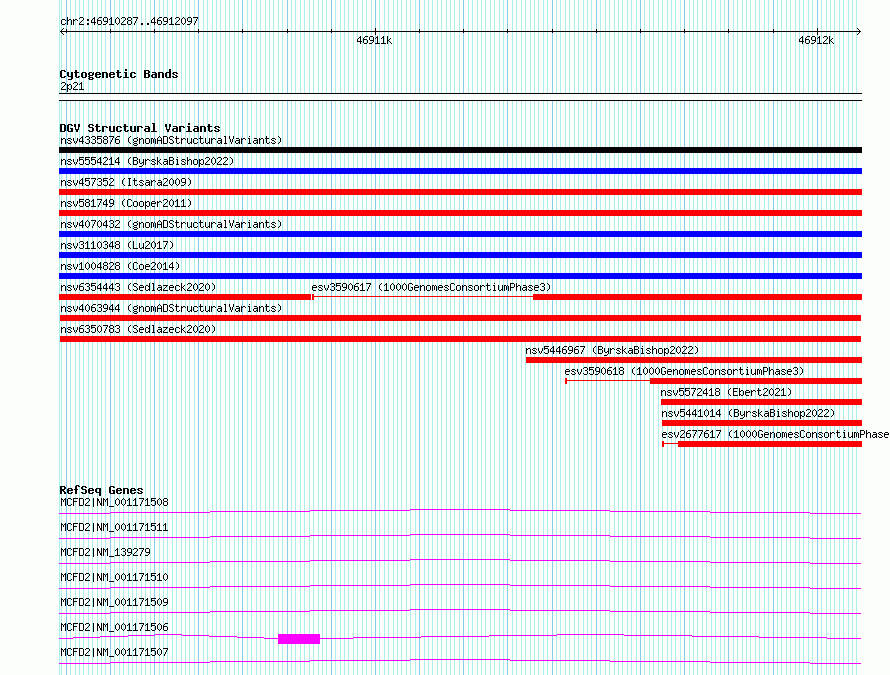Image resolution: width=890 pixels, height=675 pixels.
Task: Select the blue nsv5554214 variant bar
Action: pyautogui.click(x=460, y=171)
